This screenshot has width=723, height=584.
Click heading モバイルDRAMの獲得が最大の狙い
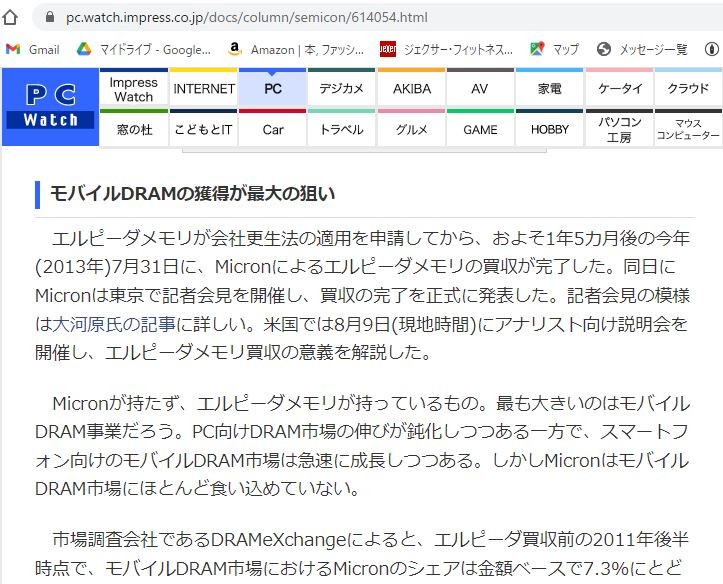(x=192, y=194)
